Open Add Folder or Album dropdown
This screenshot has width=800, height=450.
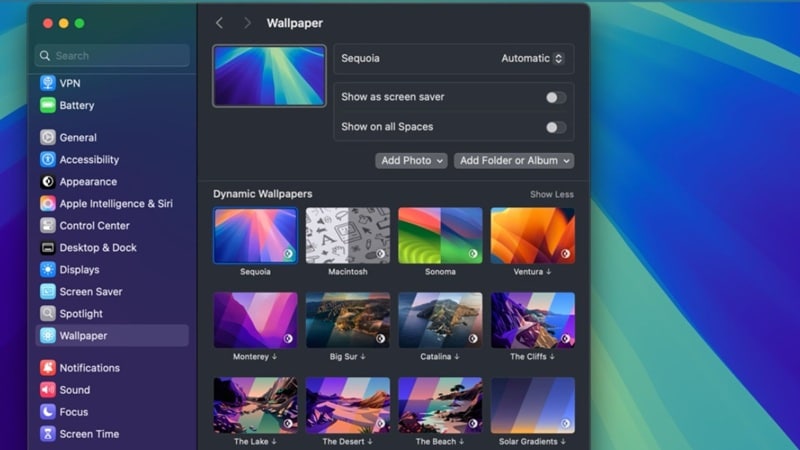pos(514,161)
